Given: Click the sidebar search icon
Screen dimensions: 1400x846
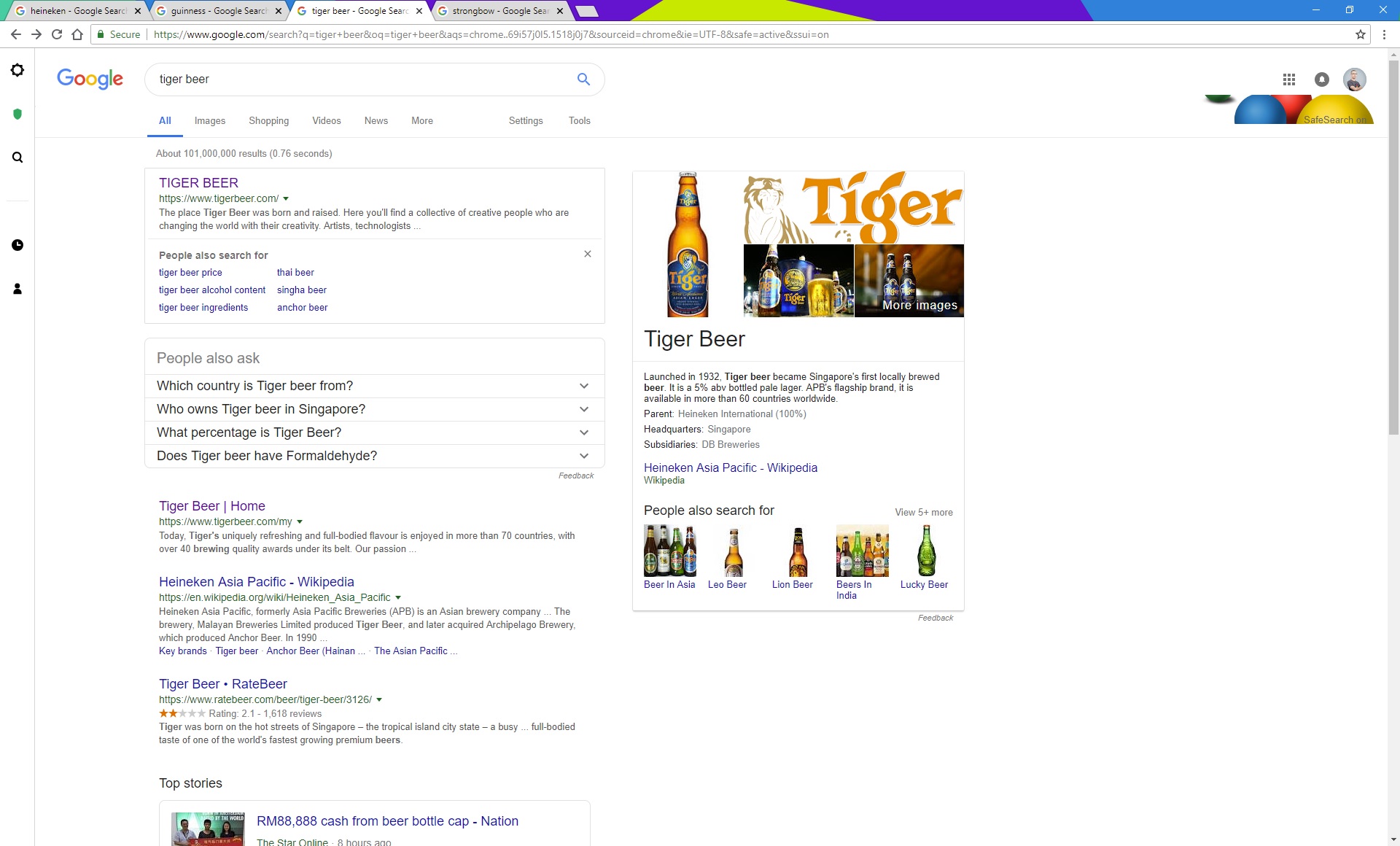Looking at the screenshot, I should tap(17, 158).
